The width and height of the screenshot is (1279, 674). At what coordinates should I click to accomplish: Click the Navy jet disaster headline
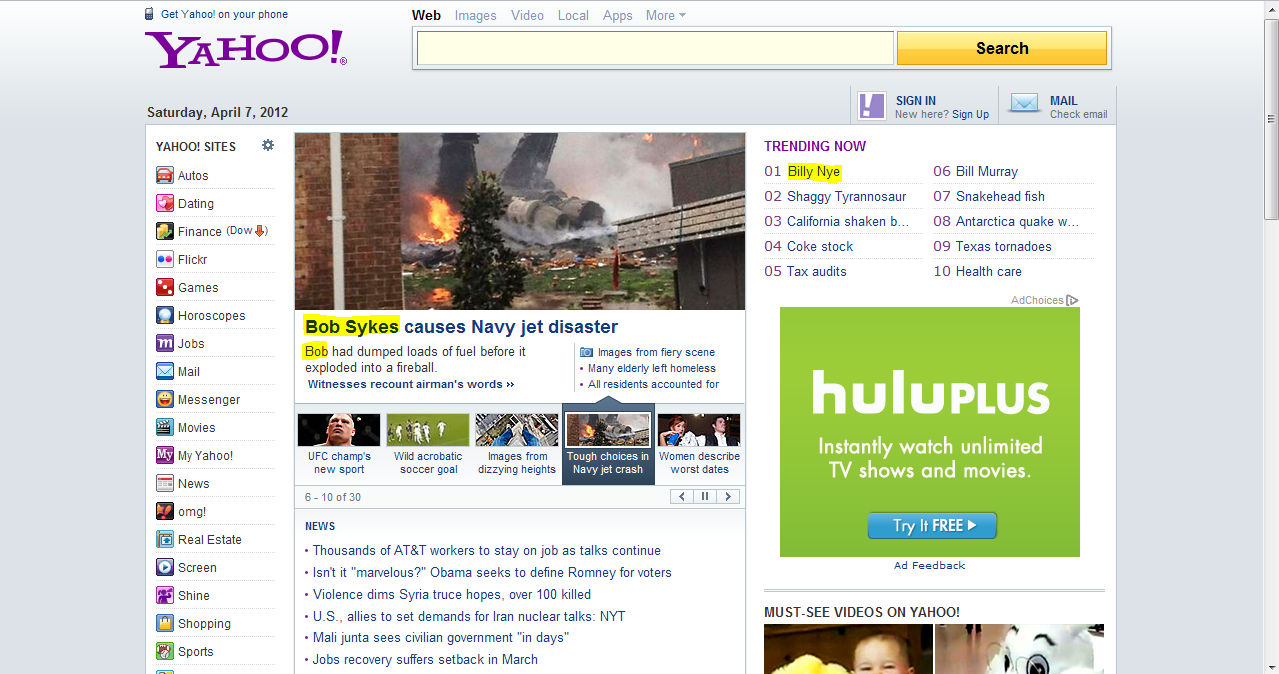click(462, 327)
